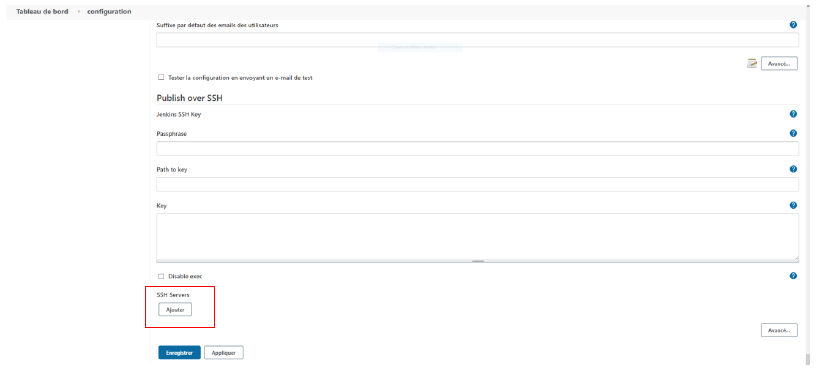
Task: Select the configuration breadcrumb item
Action: [x=109, y=11]
